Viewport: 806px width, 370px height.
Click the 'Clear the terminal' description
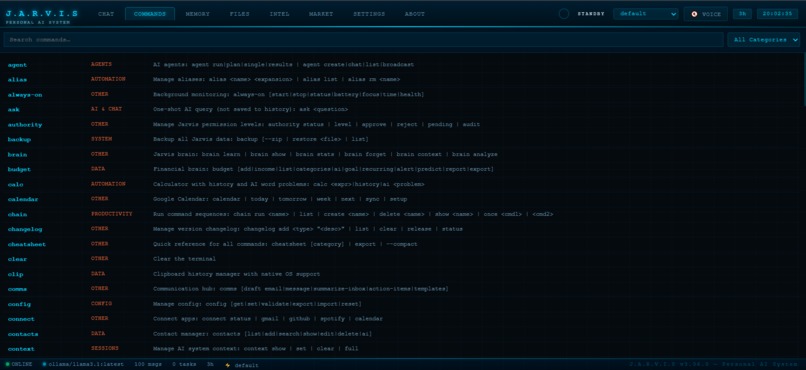(x=185, y=259)
